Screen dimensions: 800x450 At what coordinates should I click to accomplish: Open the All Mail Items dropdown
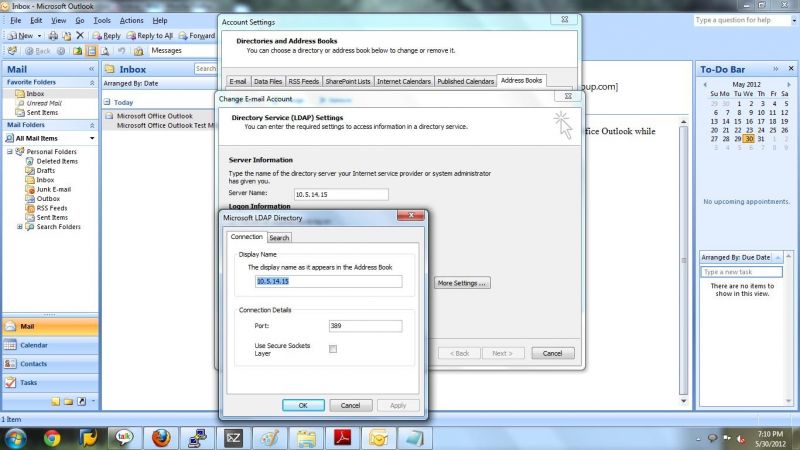pos(92,138)
